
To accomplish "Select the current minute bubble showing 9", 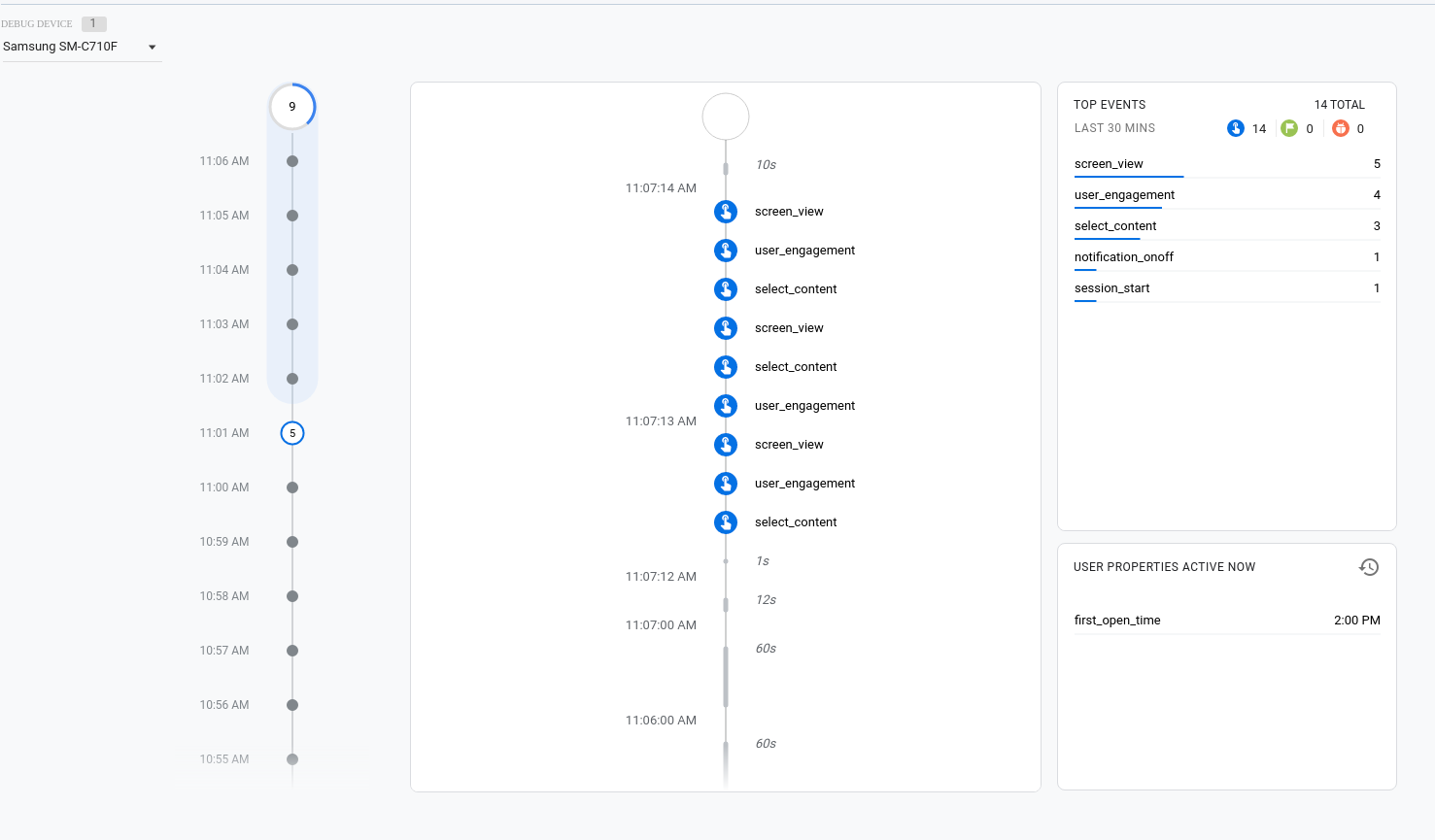I will click(292, 107).
